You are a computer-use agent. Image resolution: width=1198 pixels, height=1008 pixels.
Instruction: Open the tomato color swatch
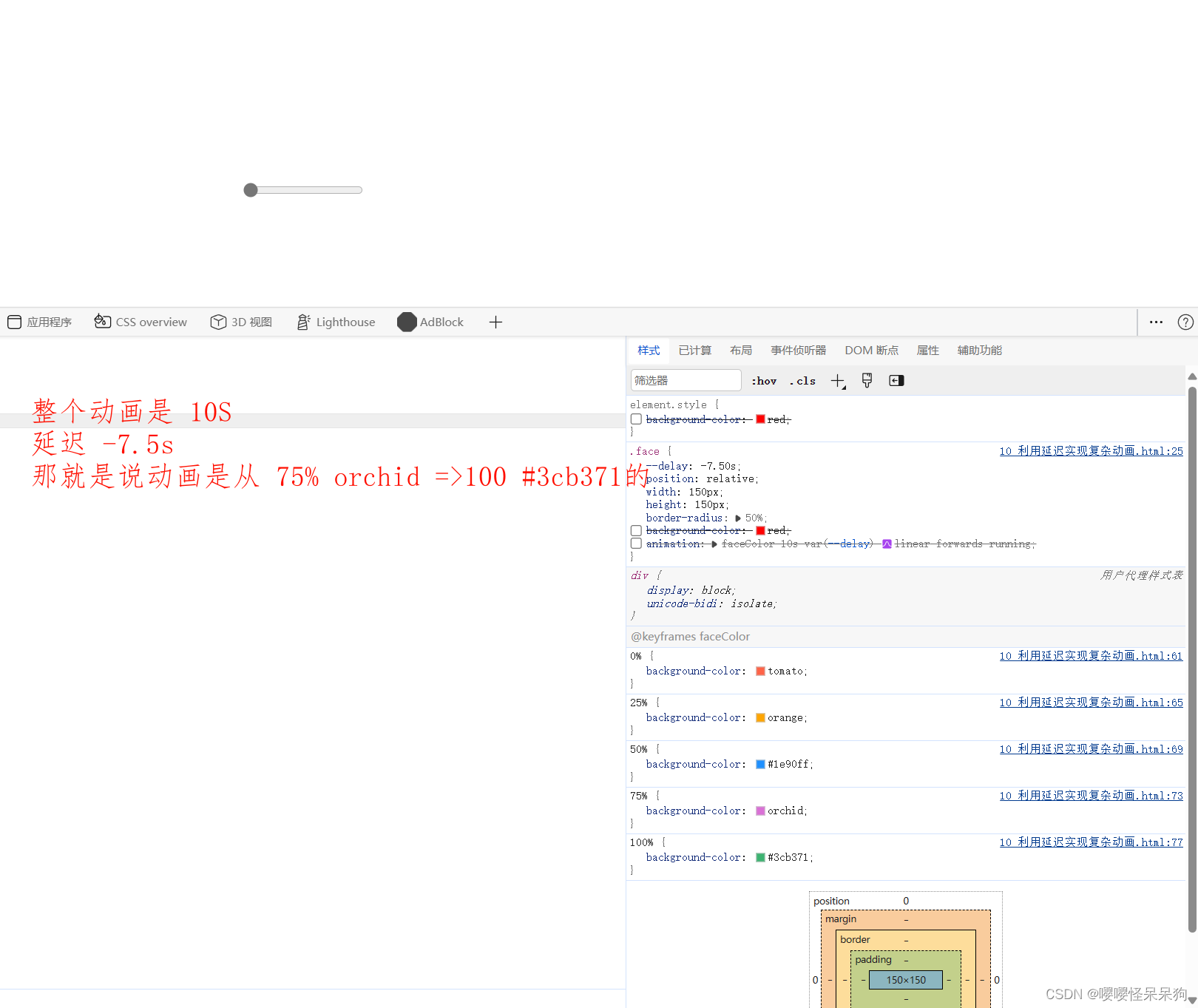coord(760,672)
